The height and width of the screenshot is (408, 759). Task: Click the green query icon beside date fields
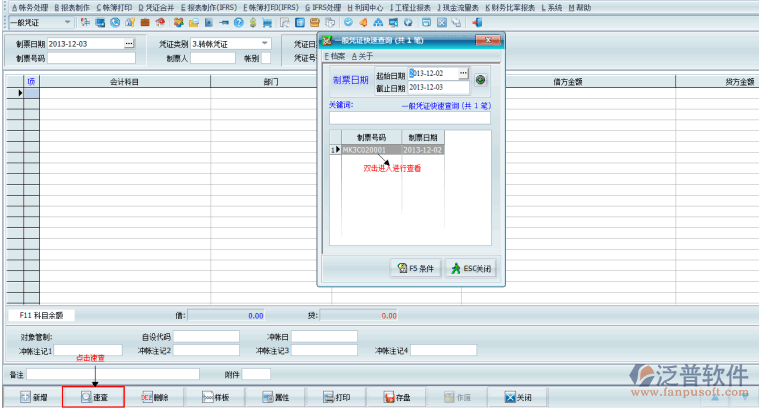click(x=480, y=79)
